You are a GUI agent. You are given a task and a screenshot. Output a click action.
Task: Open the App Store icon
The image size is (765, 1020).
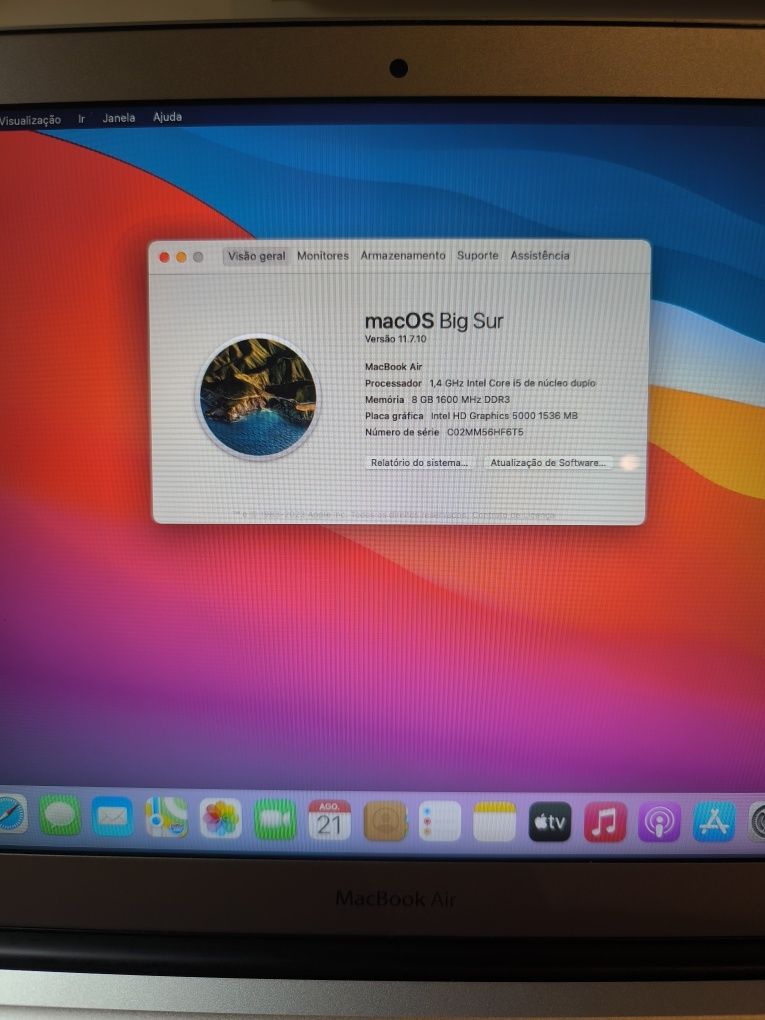(714, 822)
